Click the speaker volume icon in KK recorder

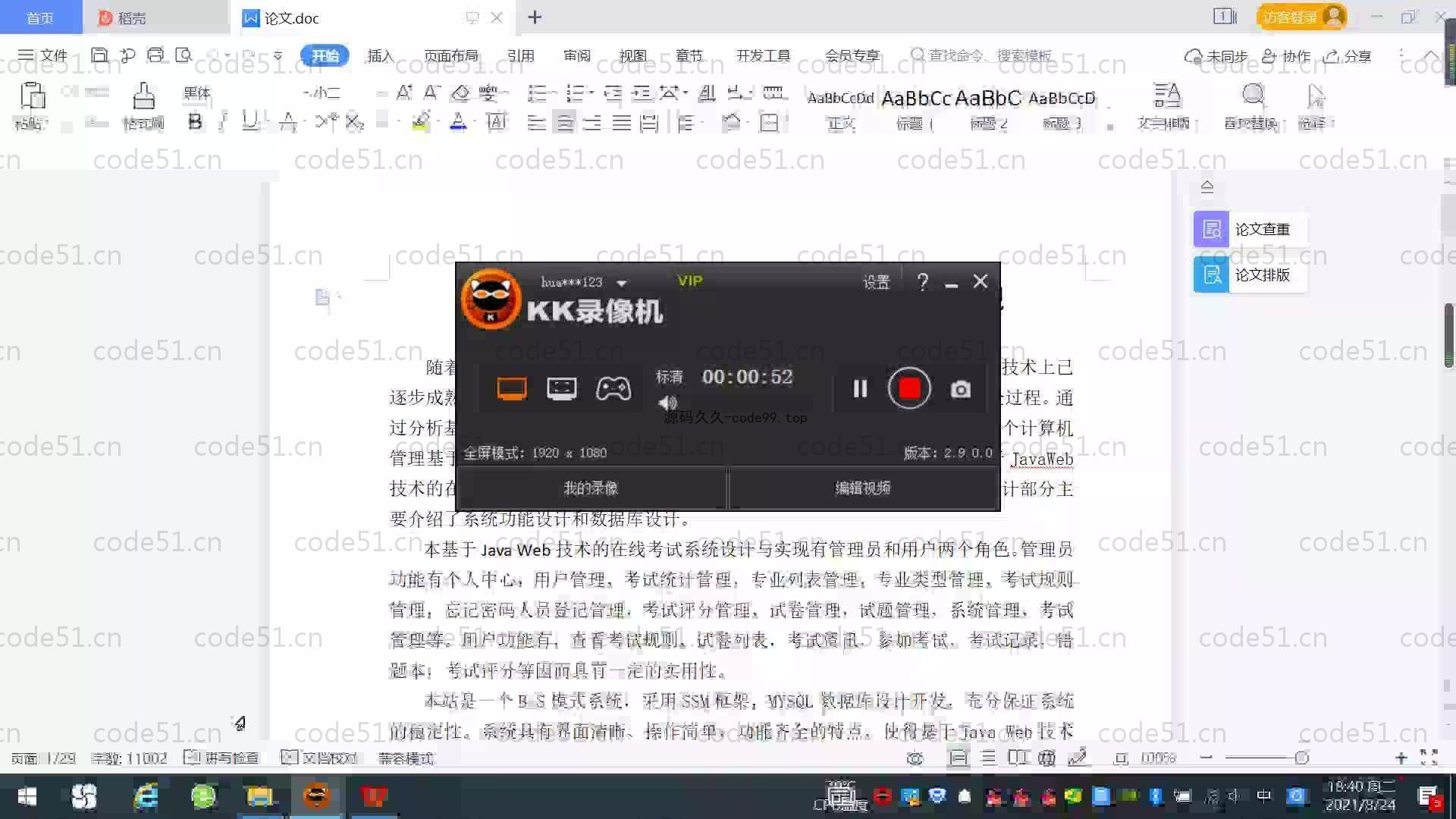(x=667, y=403)
